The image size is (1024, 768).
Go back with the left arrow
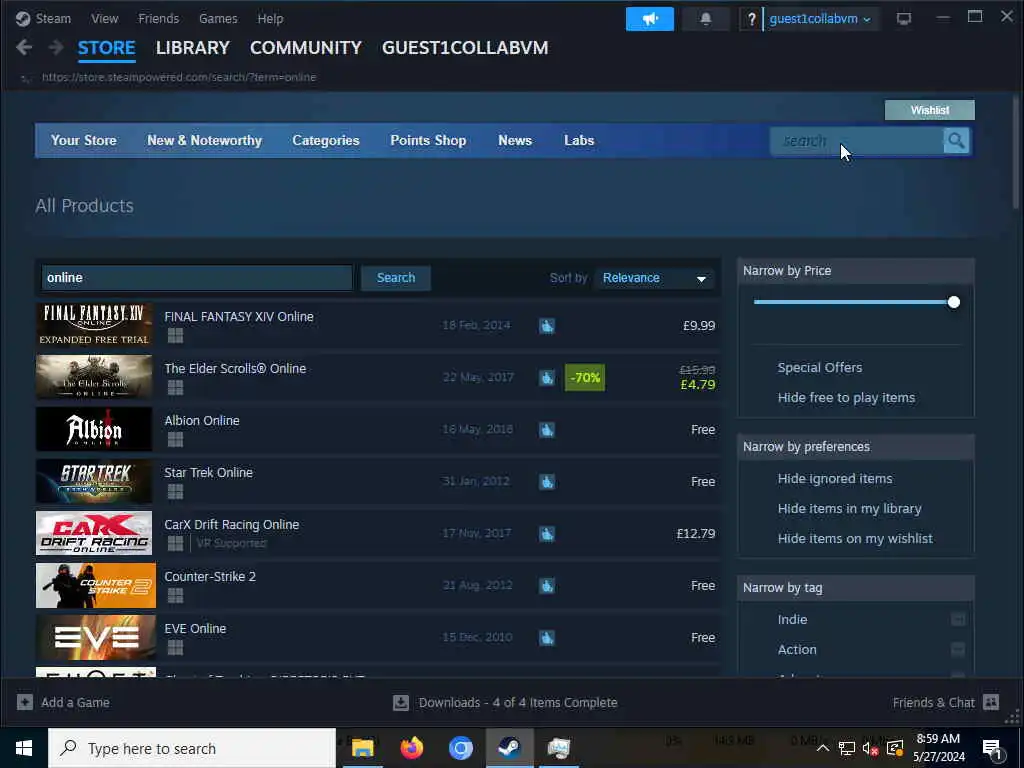(x=24, y=48)
